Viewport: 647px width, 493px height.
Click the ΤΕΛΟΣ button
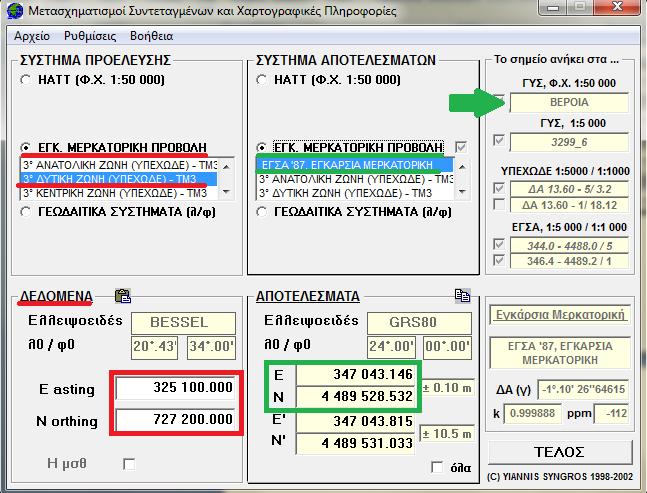click(x=560, y=452)
